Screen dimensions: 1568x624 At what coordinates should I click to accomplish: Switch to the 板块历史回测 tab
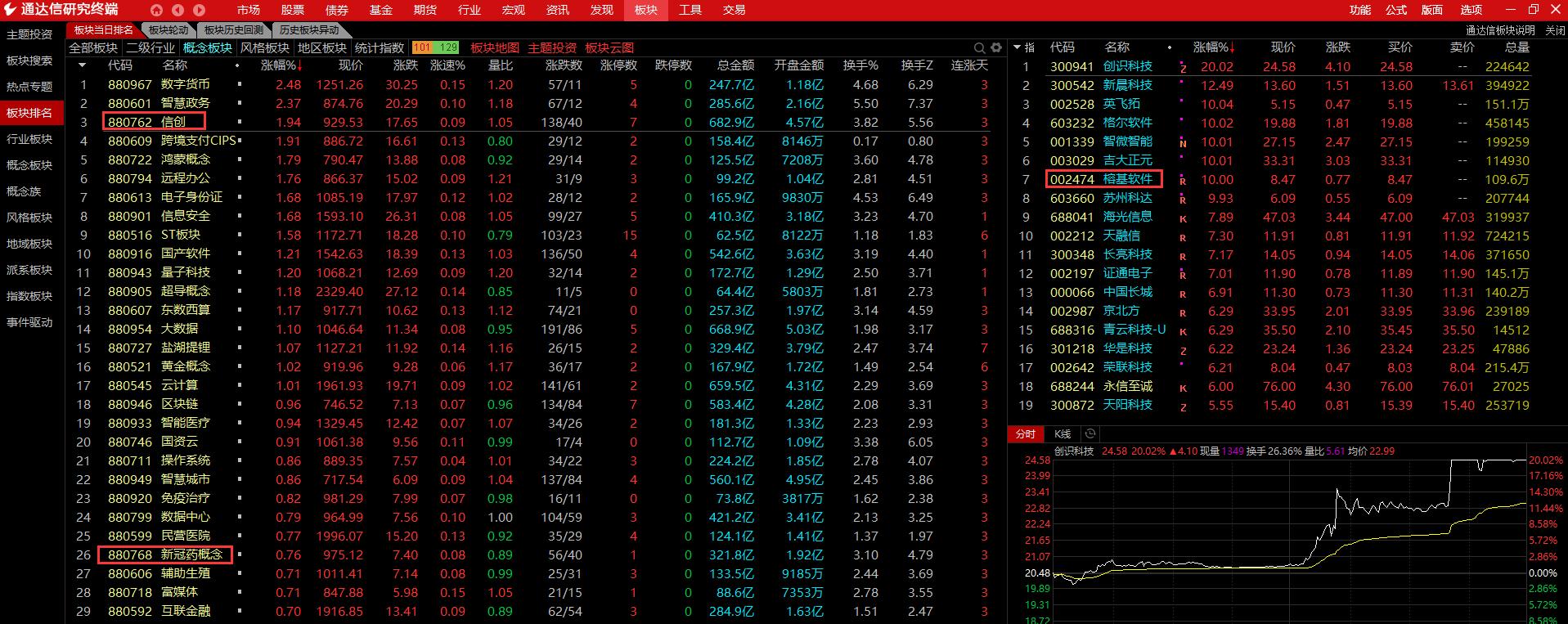coord(234,30)
